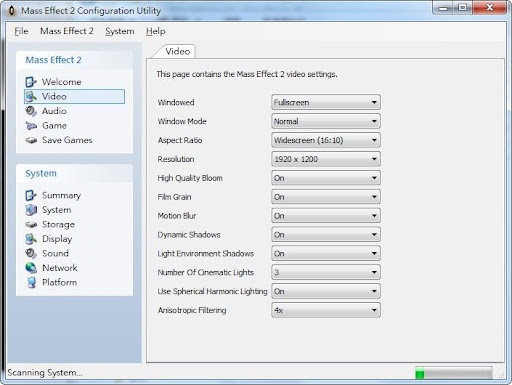
Task: Open the Windowed dropdown set to Fullscreen
Action: pyautogui.click(x=326, y=102)
